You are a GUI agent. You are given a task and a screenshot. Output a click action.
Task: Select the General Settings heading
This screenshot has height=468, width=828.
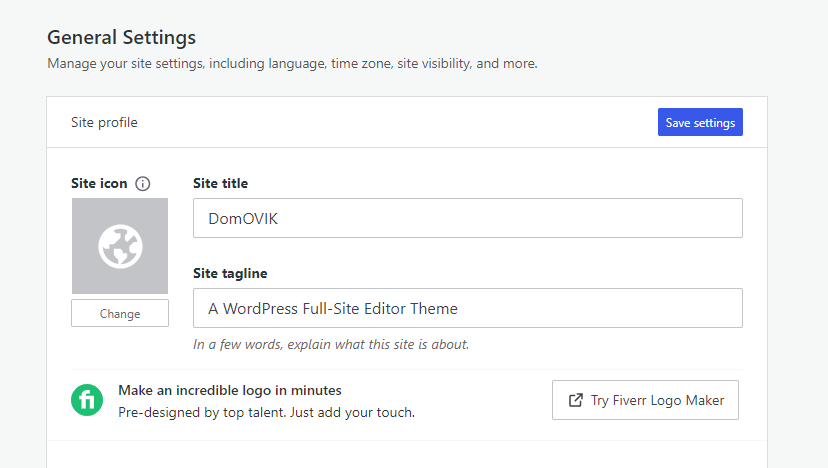coord(121,38)
